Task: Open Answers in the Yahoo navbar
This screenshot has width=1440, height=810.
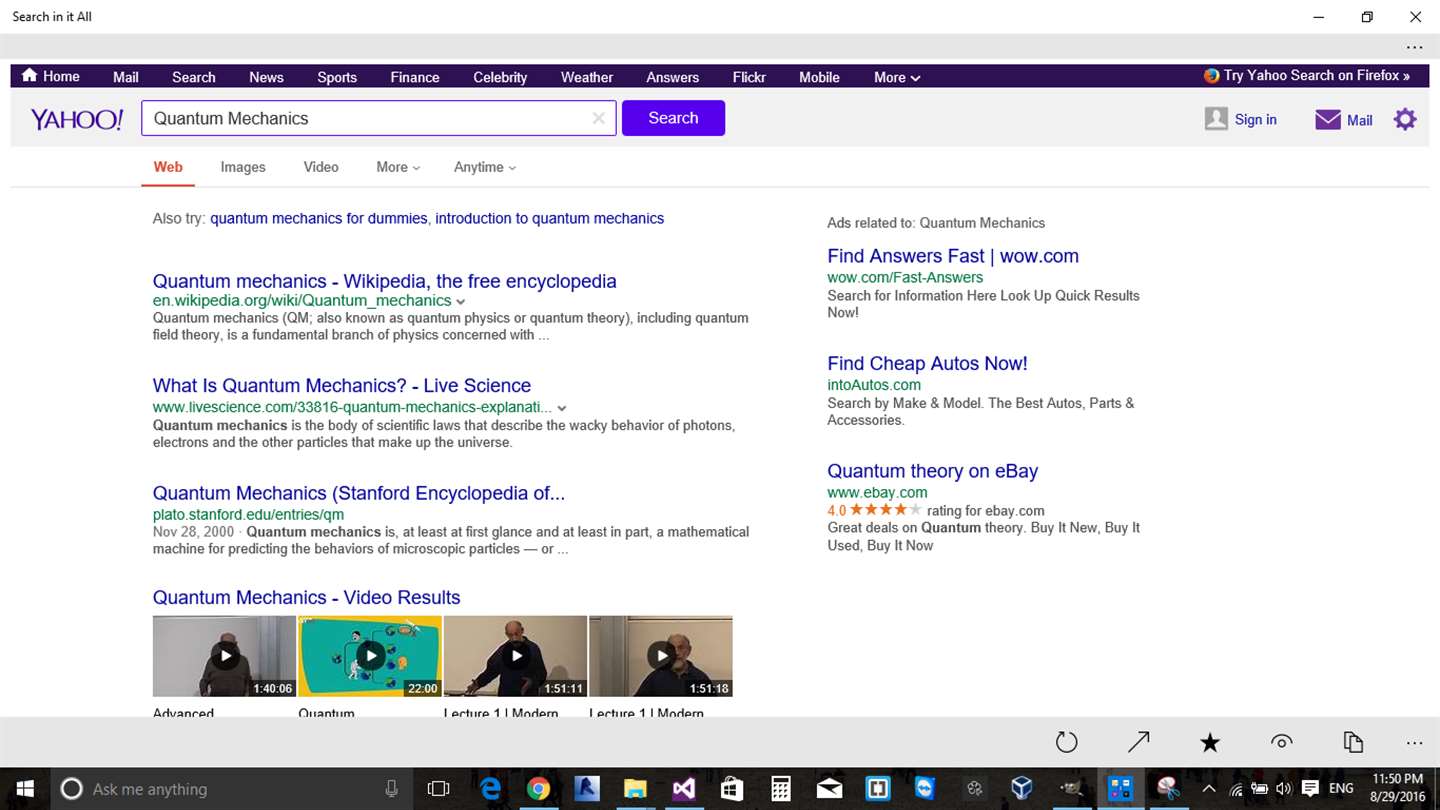Action: click(x=672, y=77)
